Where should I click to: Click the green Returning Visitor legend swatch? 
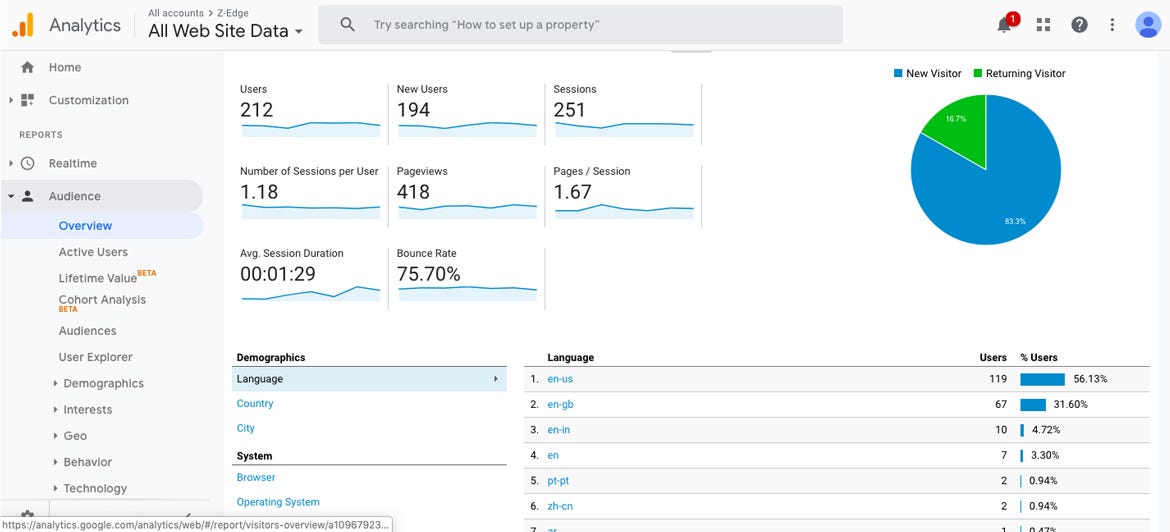pyautogui.click(x=977, y=73)
